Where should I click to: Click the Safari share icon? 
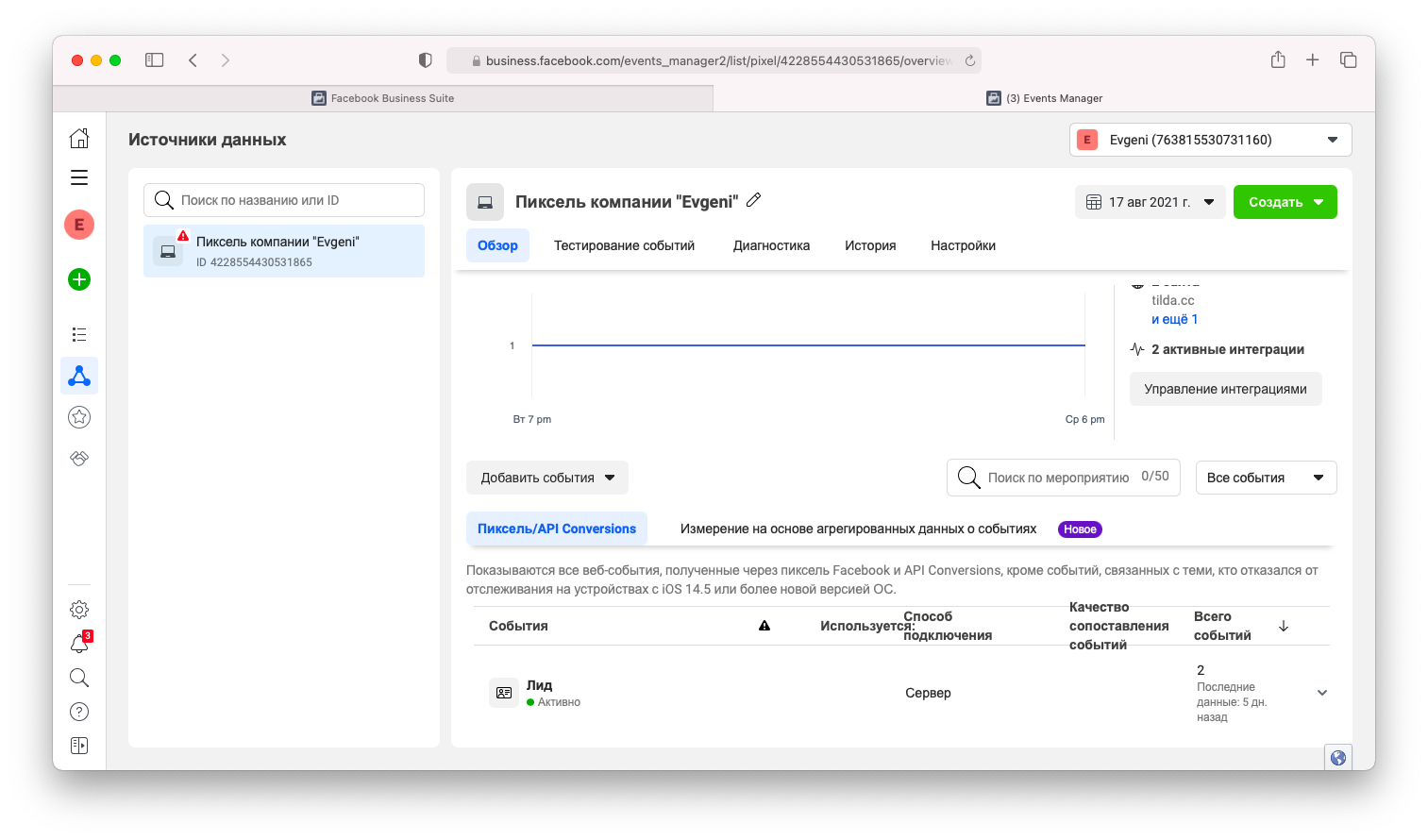(x=1278, y=59)
